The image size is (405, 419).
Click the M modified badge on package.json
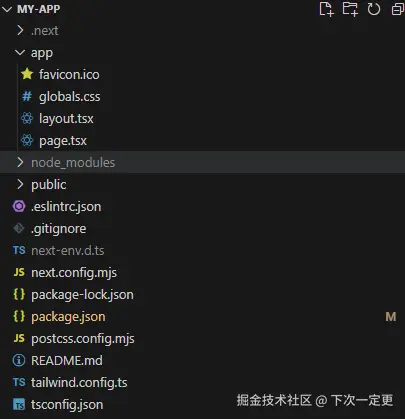click(x=391, y=317)
